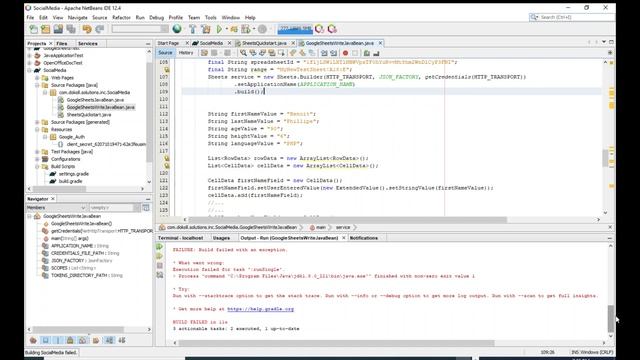Image resolution: width=640 pixels, height=360 pixels.
Task: Toggle Show Non-Public Members filter in Navigator
Action: (70, 340)
